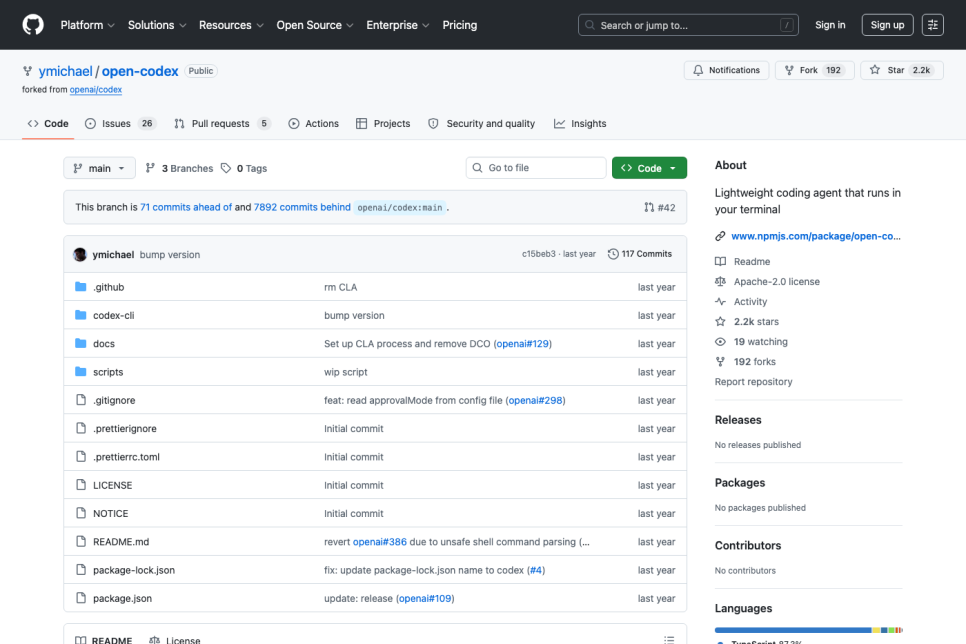966x644 pixels.
Task: Follow the openai/codex forked-from link
Action: 95,89
